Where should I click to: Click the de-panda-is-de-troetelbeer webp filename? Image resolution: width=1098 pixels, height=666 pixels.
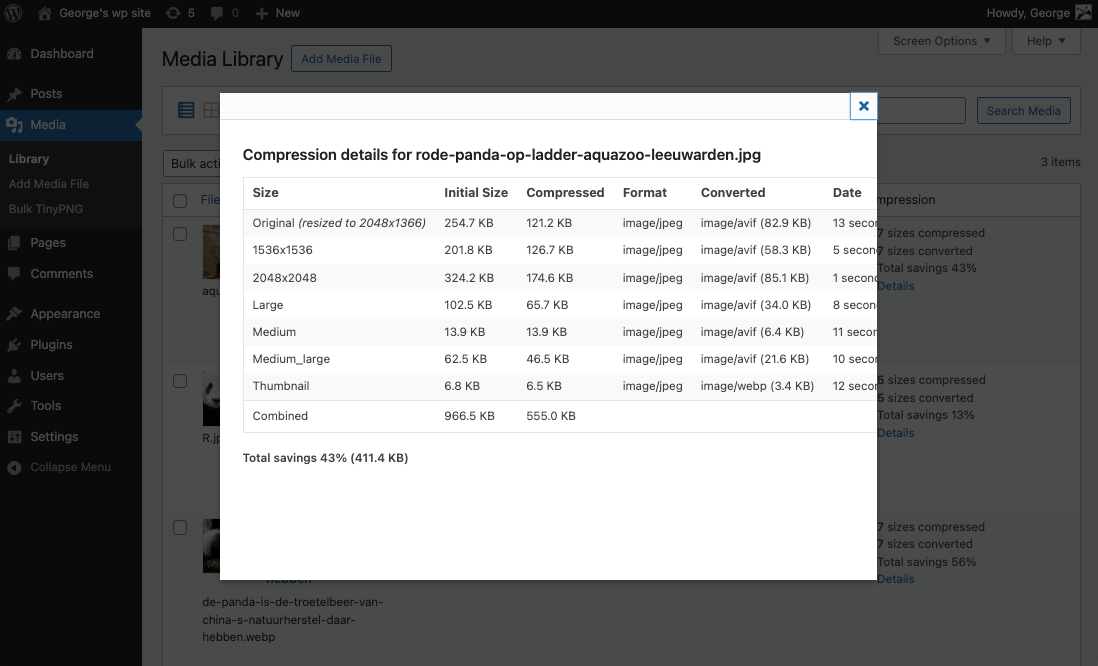[293, 620]
